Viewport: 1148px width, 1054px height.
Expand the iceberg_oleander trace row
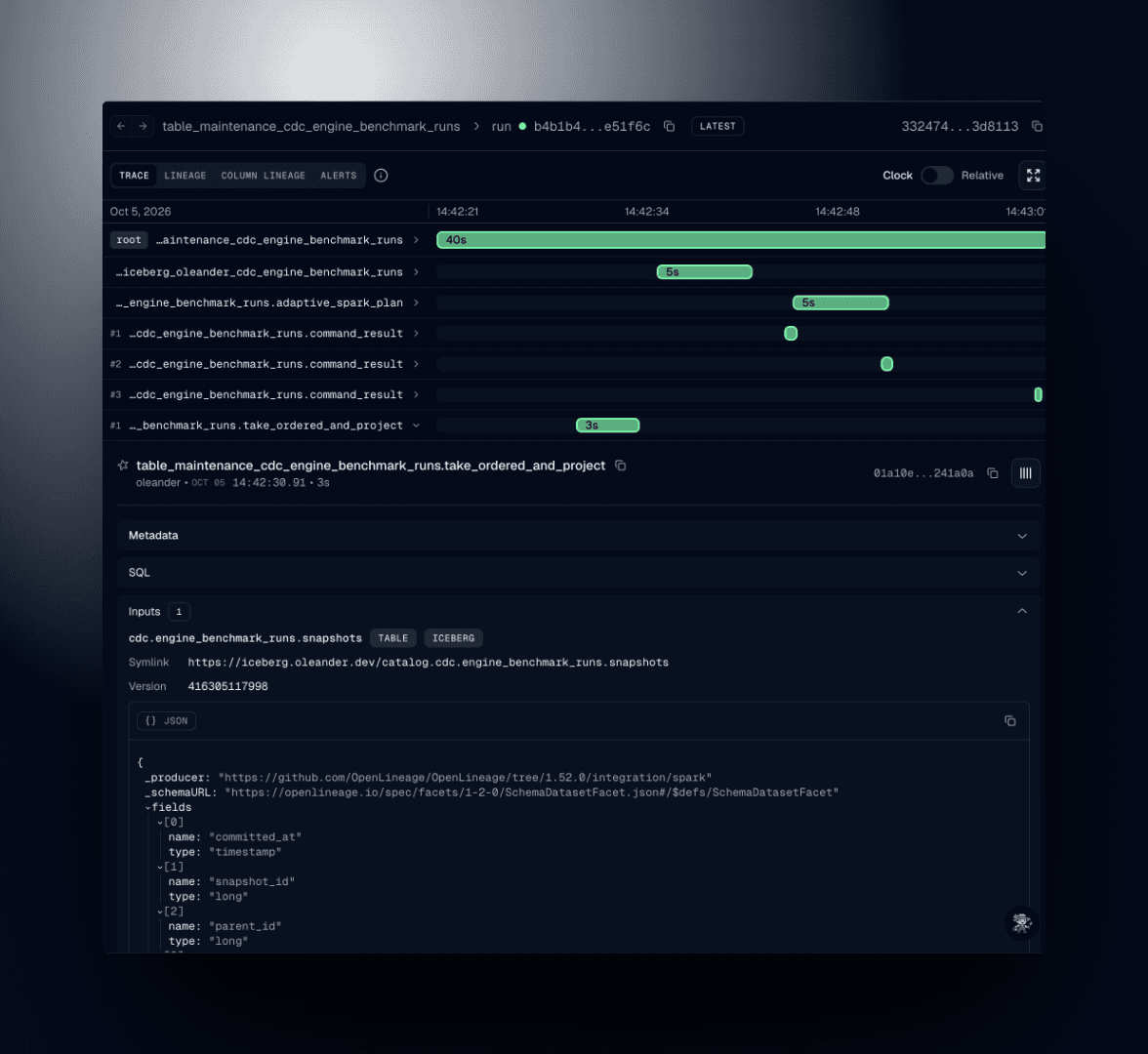tap(416, 272)
